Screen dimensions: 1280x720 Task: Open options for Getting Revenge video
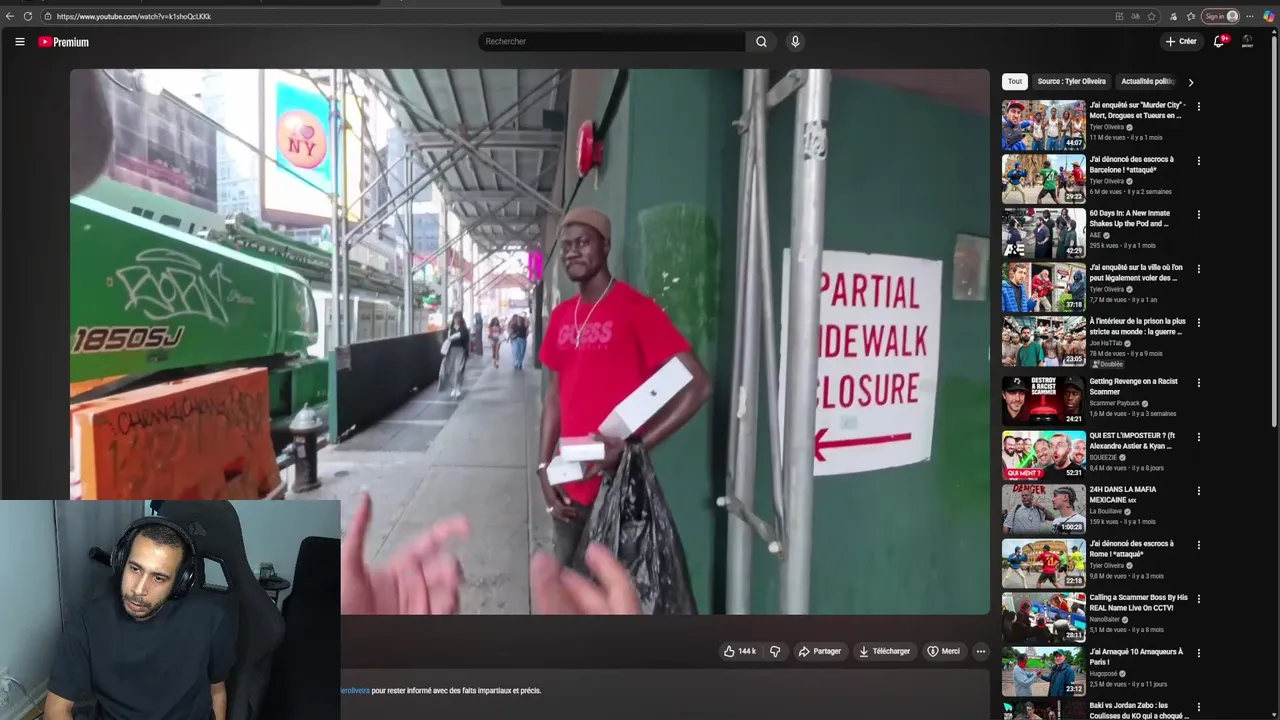click(x=1199, y=382)
